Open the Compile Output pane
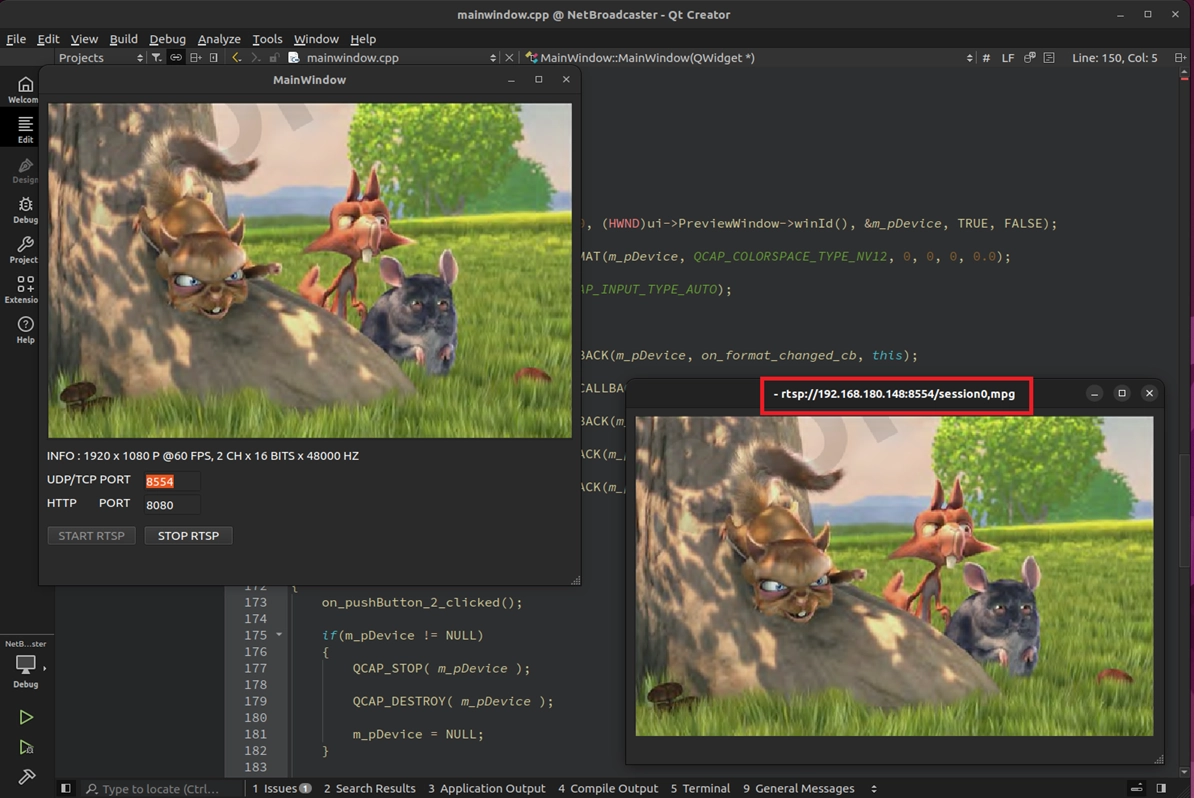The height and width of the screenshot is (798, 1194). pos(608,789)
